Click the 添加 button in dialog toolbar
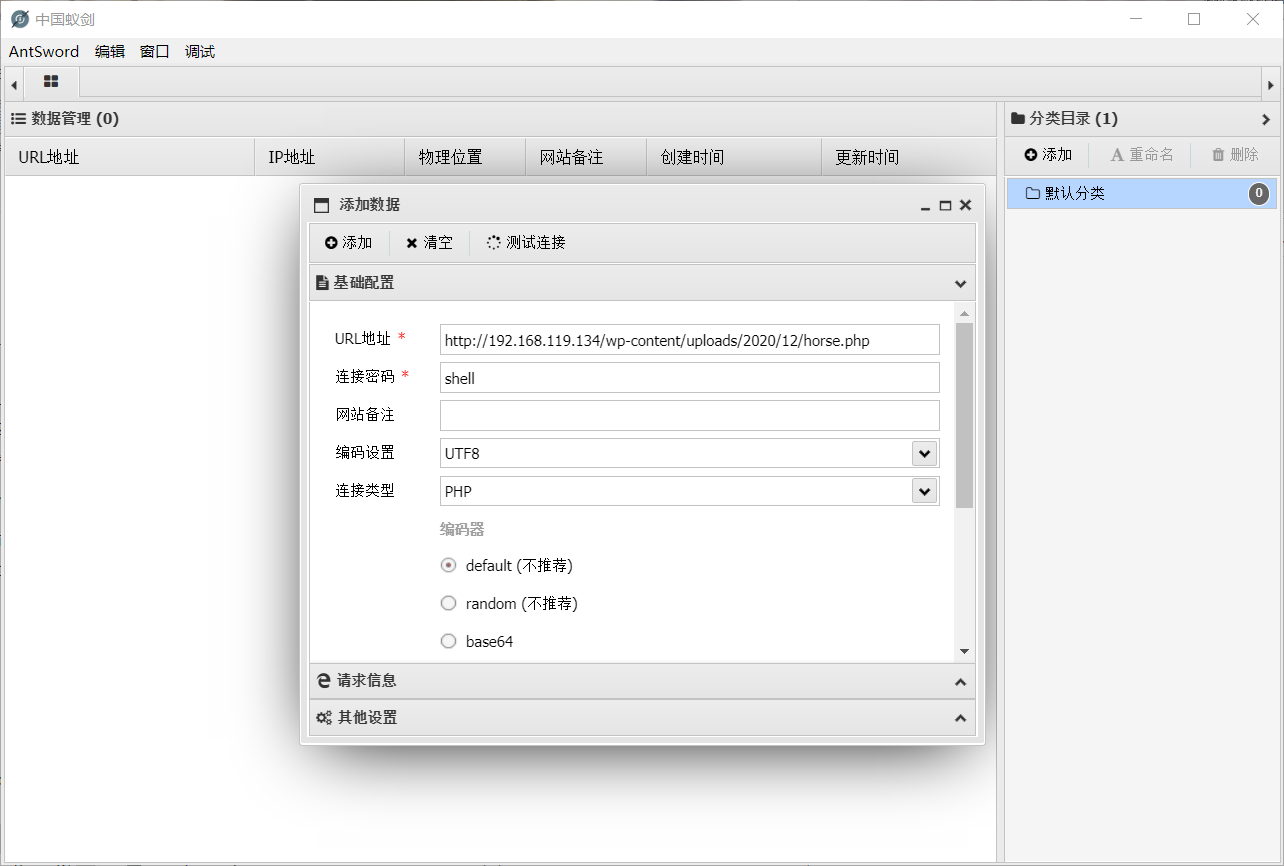Viewport: 1284px width, 866px height. [349, 243]
